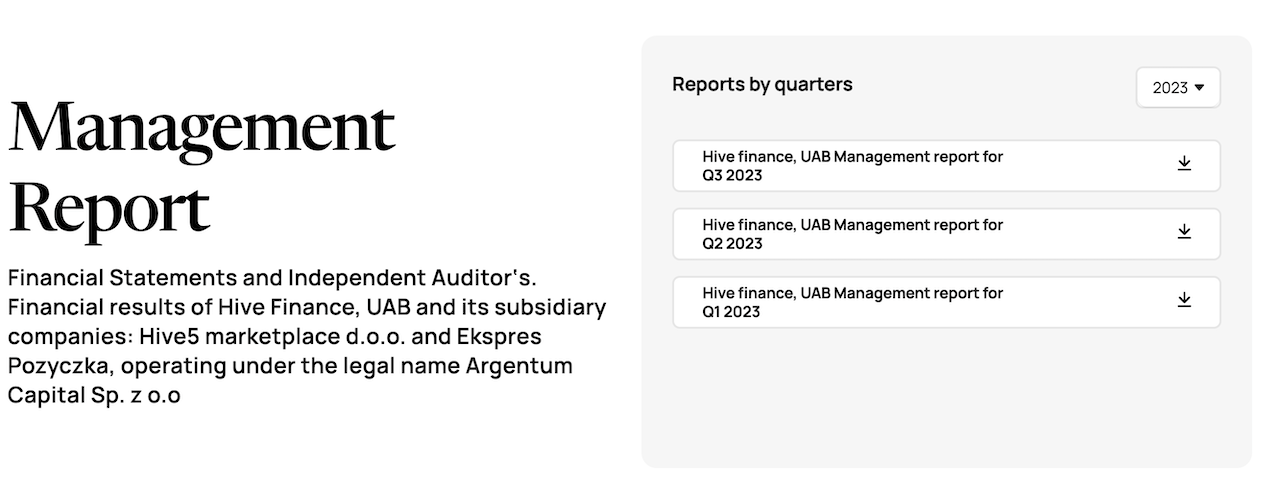1280x495 pixels.
Task: Click the triangle arrow beside 2023
Action: (1199, 88)
